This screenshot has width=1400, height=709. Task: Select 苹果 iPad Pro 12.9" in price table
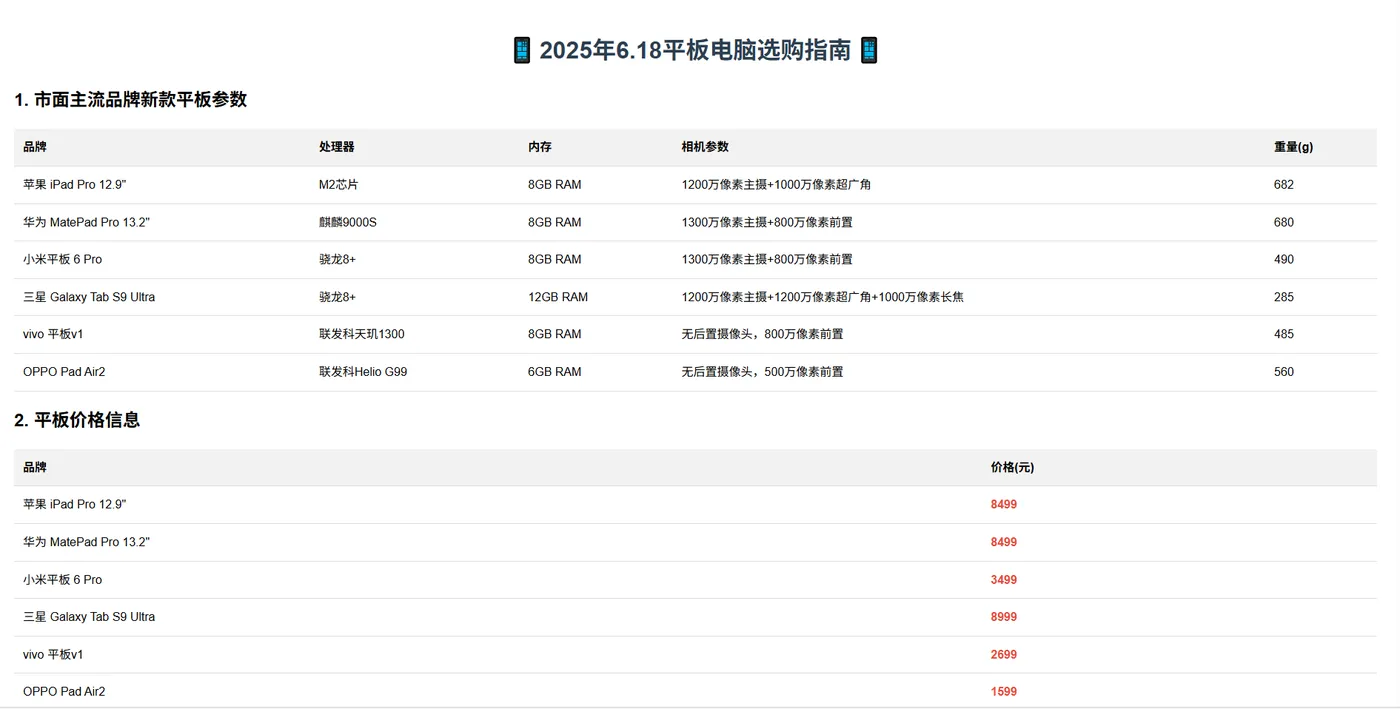coord(75,505)
